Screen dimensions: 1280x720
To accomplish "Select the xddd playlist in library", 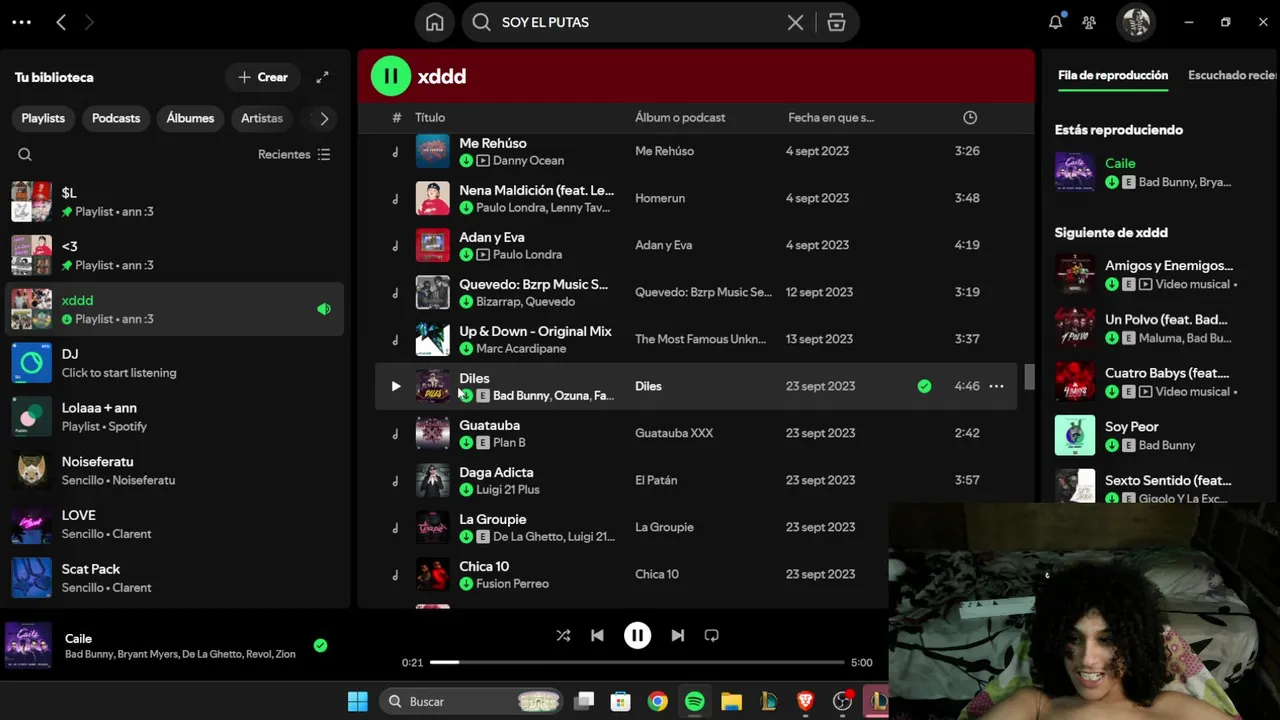I will click(175, 309).
